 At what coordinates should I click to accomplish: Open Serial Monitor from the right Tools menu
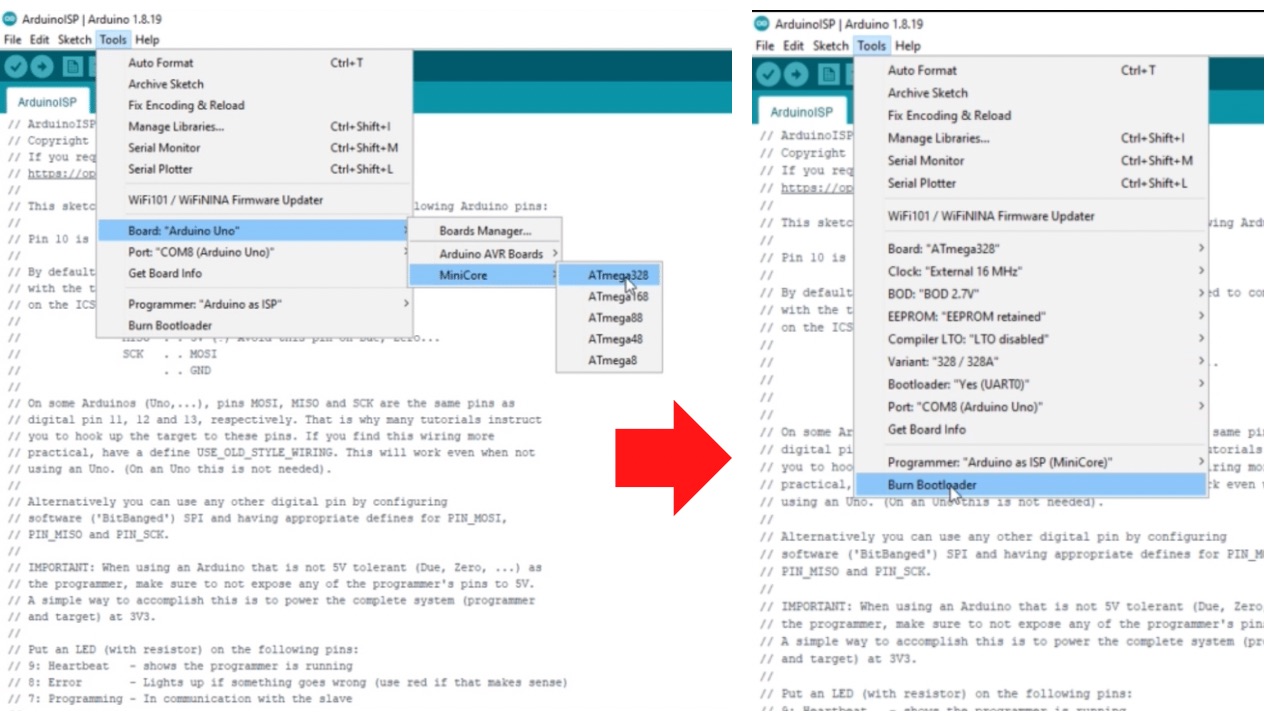click(1031, 160)
